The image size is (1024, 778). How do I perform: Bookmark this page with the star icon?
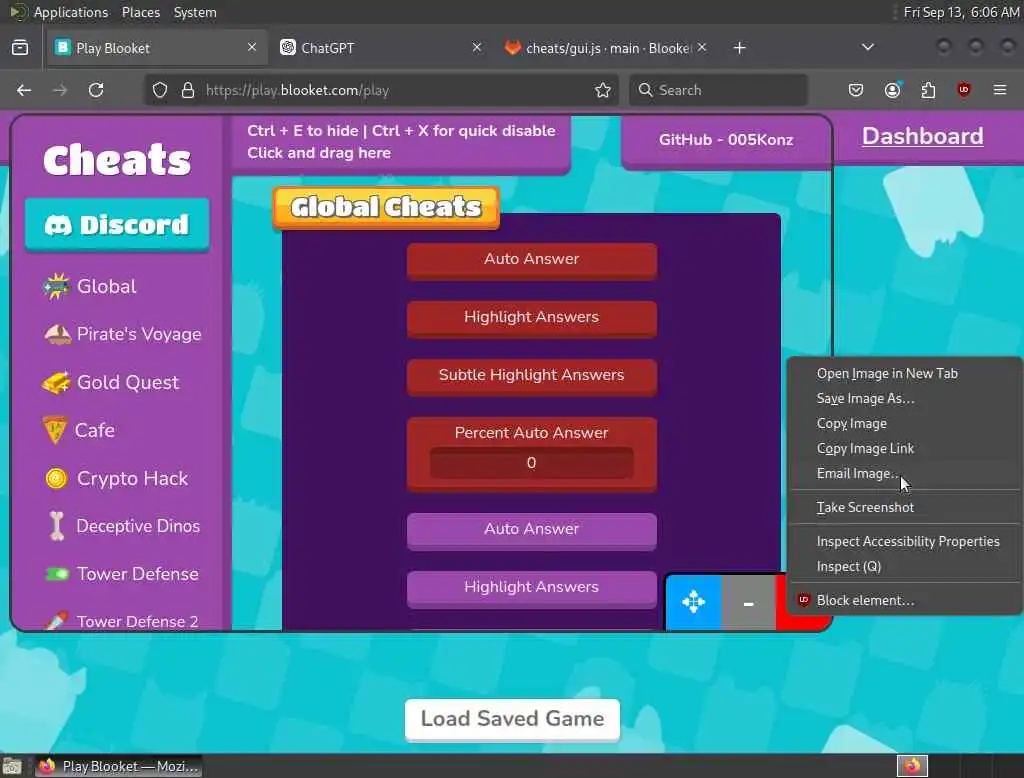(603, 90)
